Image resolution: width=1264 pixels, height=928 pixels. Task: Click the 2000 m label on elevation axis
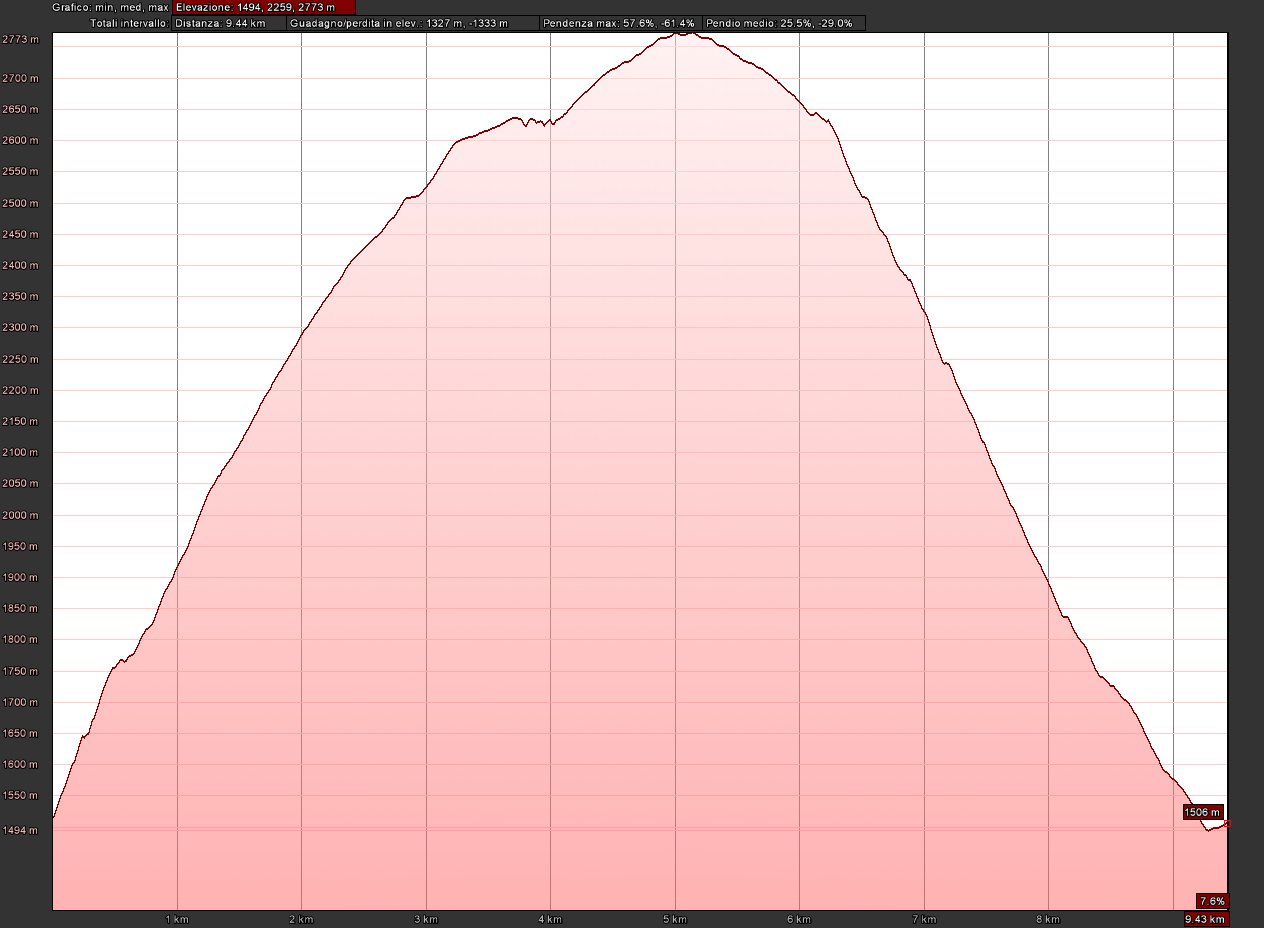tap(20, 515)
